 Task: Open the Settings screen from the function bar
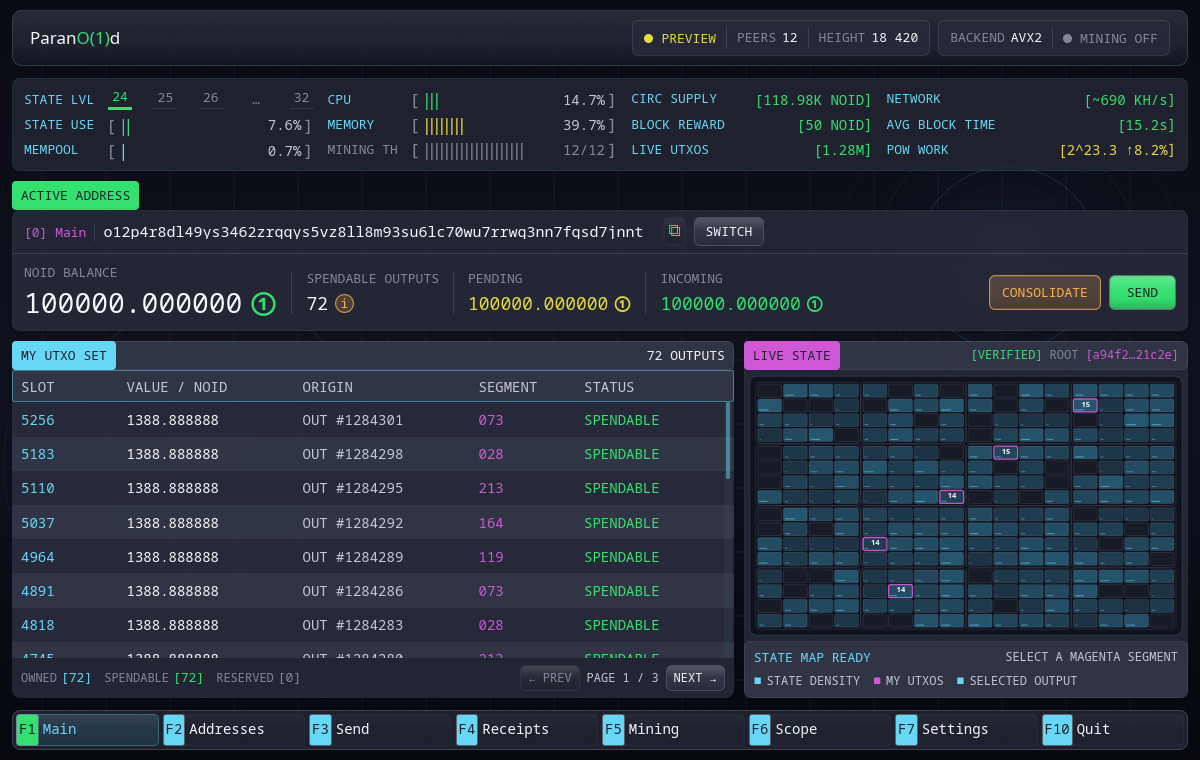coord(964,729)
